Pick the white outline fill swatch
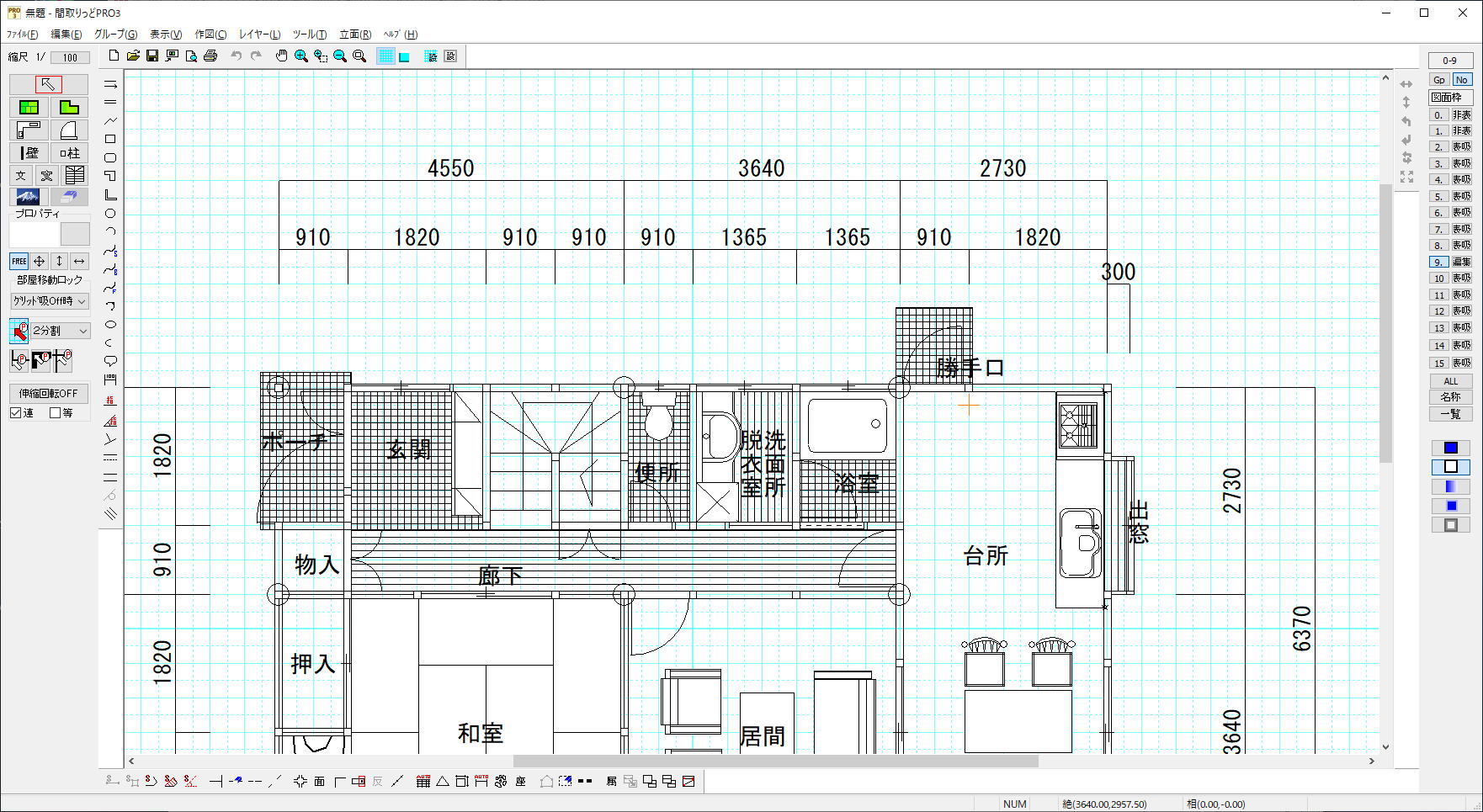The image size is (1483, 812). [x=1450, y=467]
